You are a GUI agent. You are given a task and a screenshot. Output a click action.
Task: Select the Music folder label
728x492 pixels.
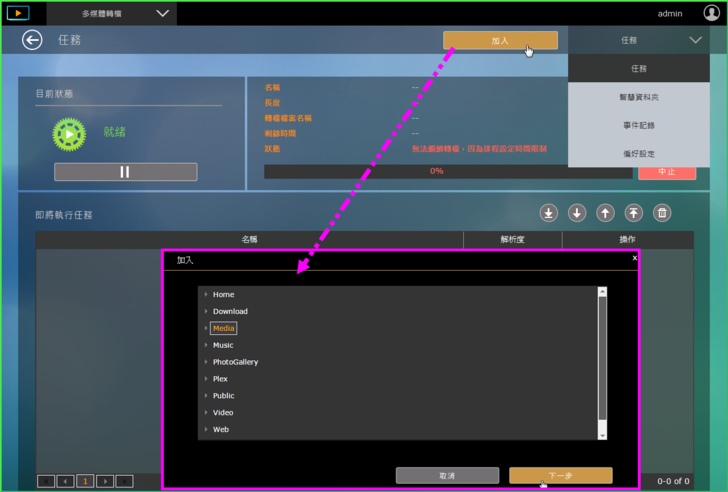(x=223, y=345)
